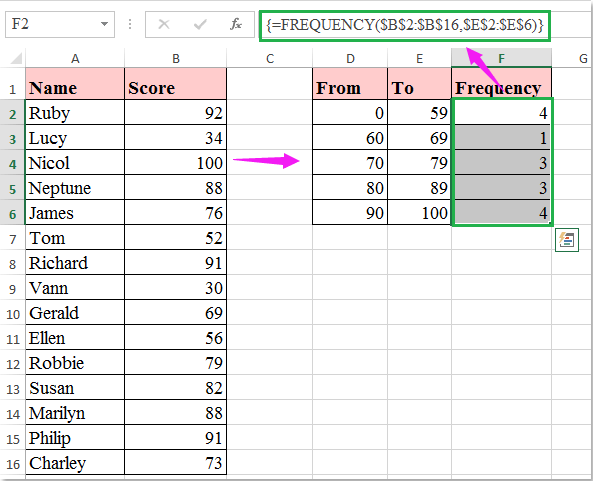Select Gerald's score 69 in column B
The width and height of the screenshot is (593, 481).
[x=175, y=312]
